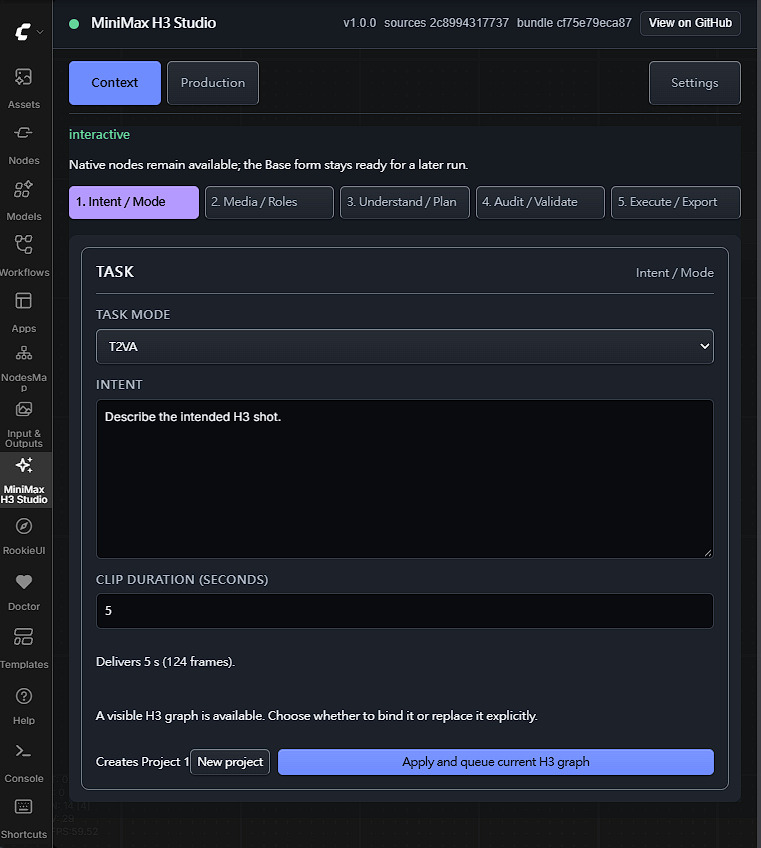Viewport: 761px width, 848px height.
Task: Open the Assets sidebar panel
Action: point(24,88)
